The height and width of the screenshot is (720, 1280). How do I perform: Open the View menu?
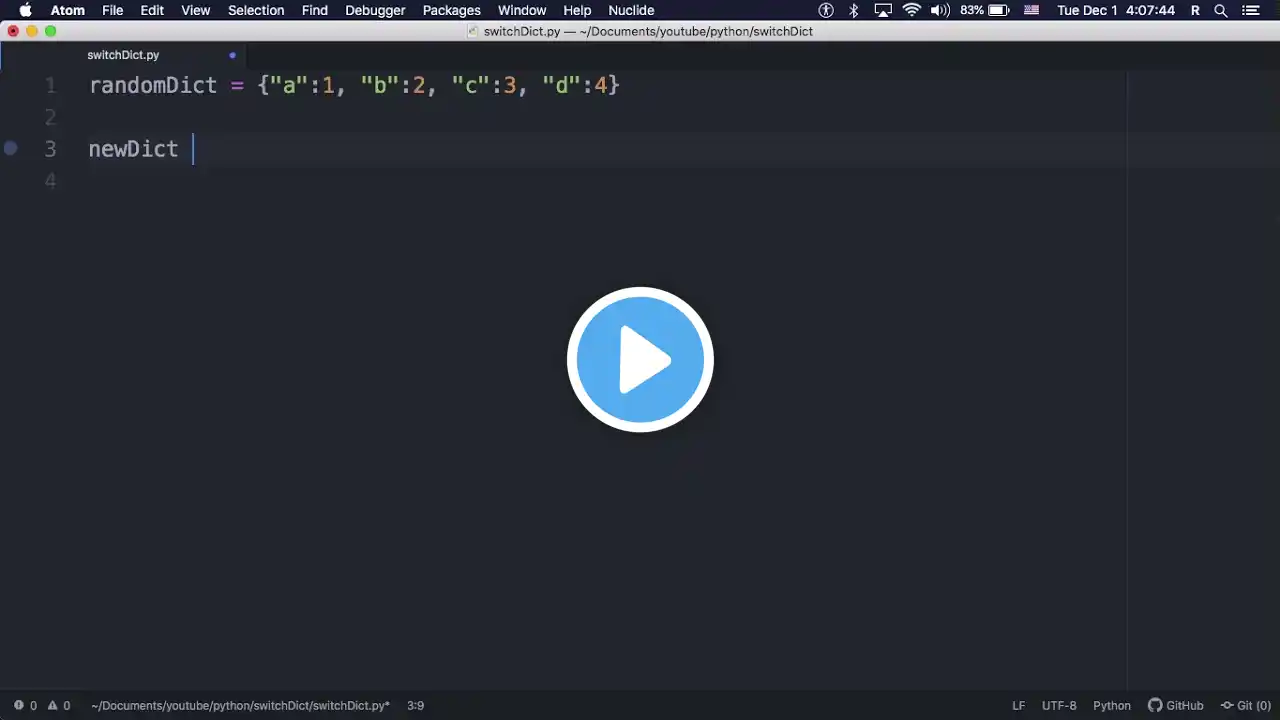click(x=196, y=10)
